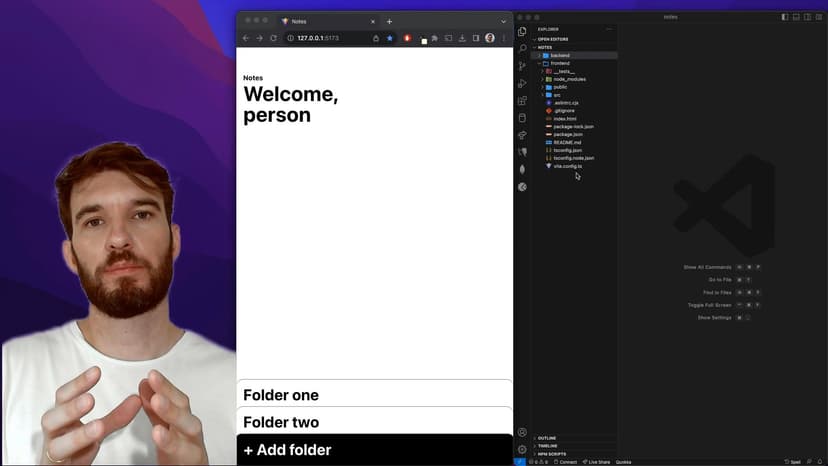Click Live Share in the status bar
The image size is (828, 466).
[597, 462]
